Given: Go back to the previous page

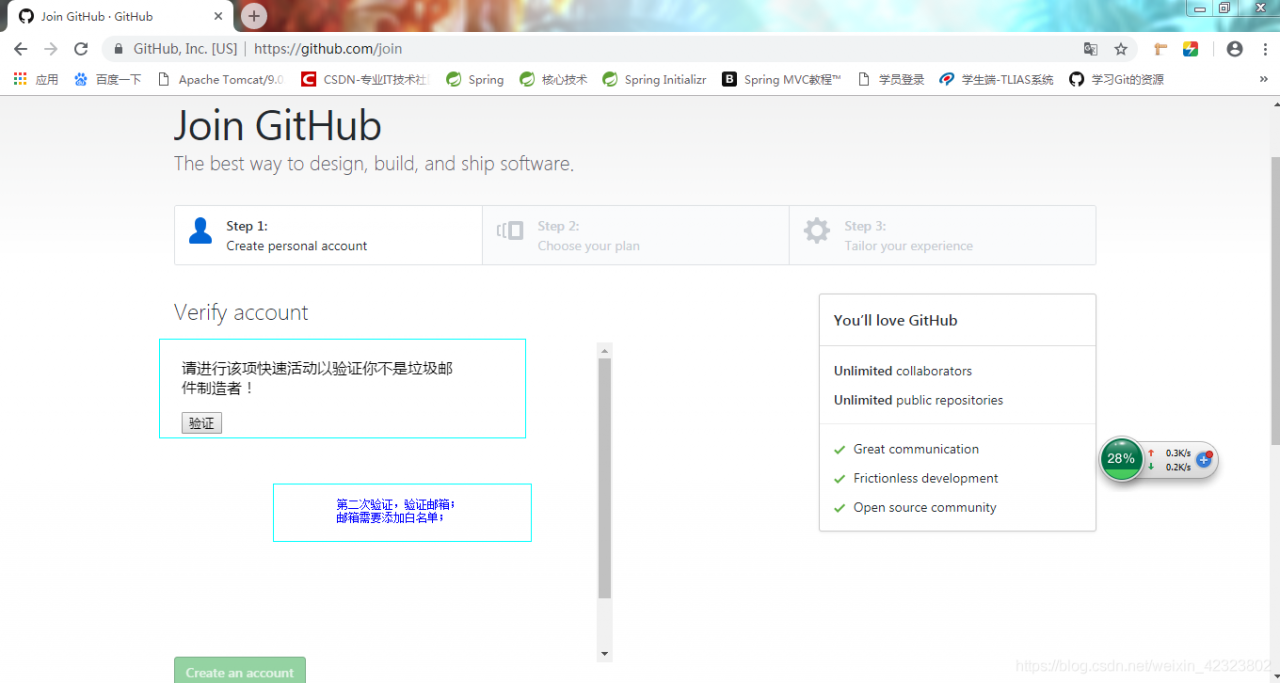Looking at the screenshot, I should click(x=20, y=49).
